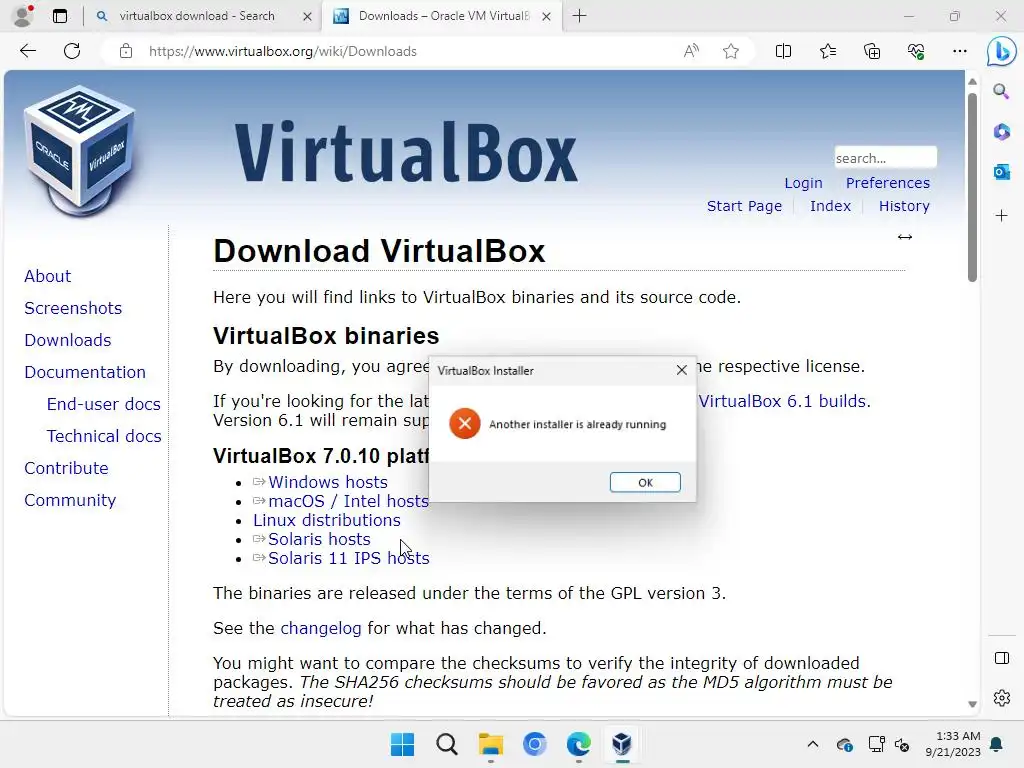Click the search... box on VirtualBox site
This screenshot has width=1024, height=768.
point(885,157)
